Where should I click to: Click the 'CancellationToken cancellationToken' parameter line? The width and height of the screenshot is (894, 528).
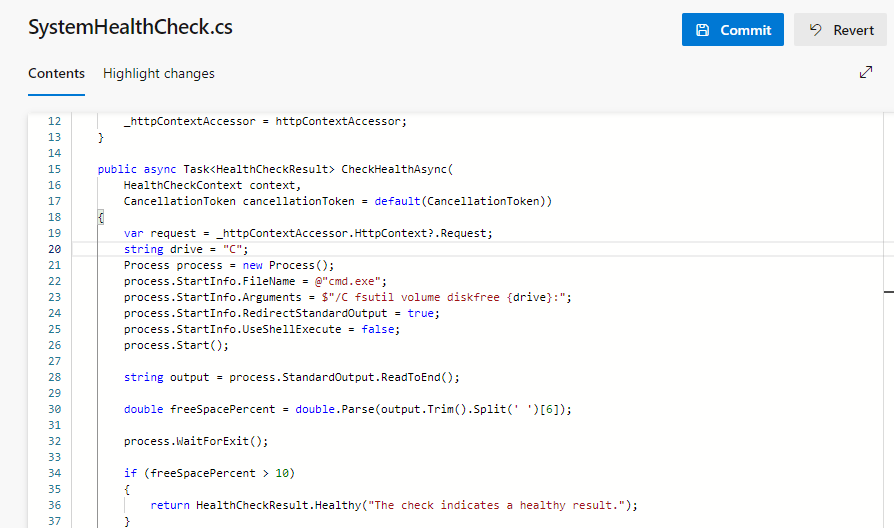click(338, 201)
